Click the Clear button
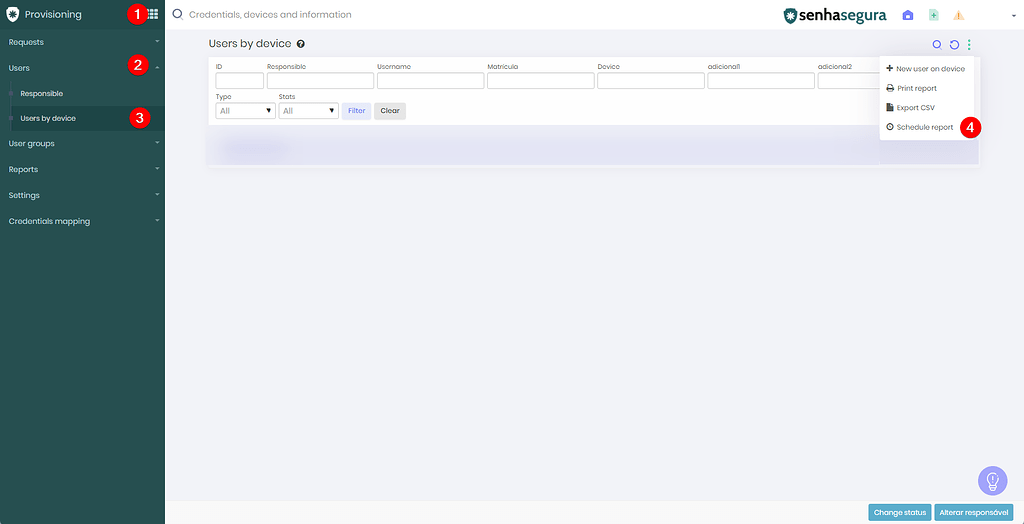 click(x=390, y=111)
